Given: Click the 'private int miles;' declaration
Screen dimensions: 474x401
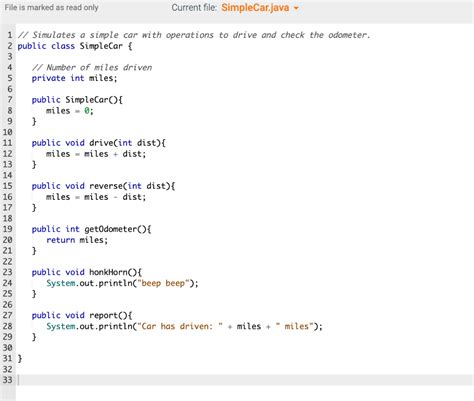Looking at the screenshot, I should (74, 78).
